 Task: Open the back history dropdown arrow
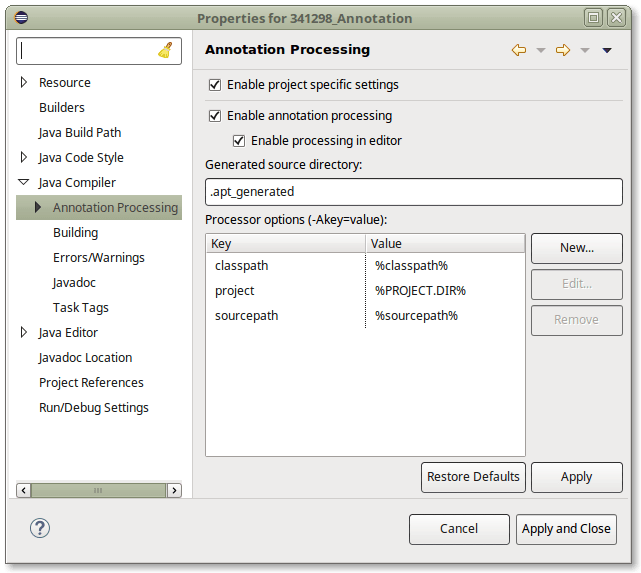541,50
